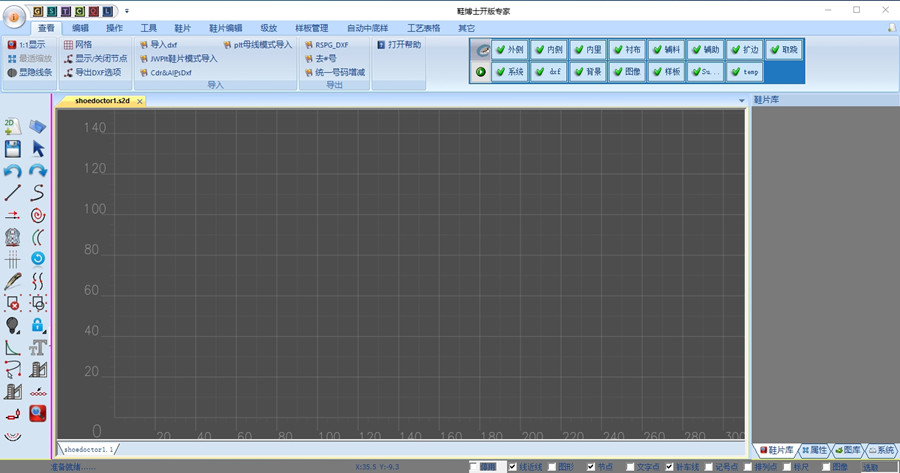Toggle the 样板 layer visibility
900x473 pixels.
click(666, 72)
